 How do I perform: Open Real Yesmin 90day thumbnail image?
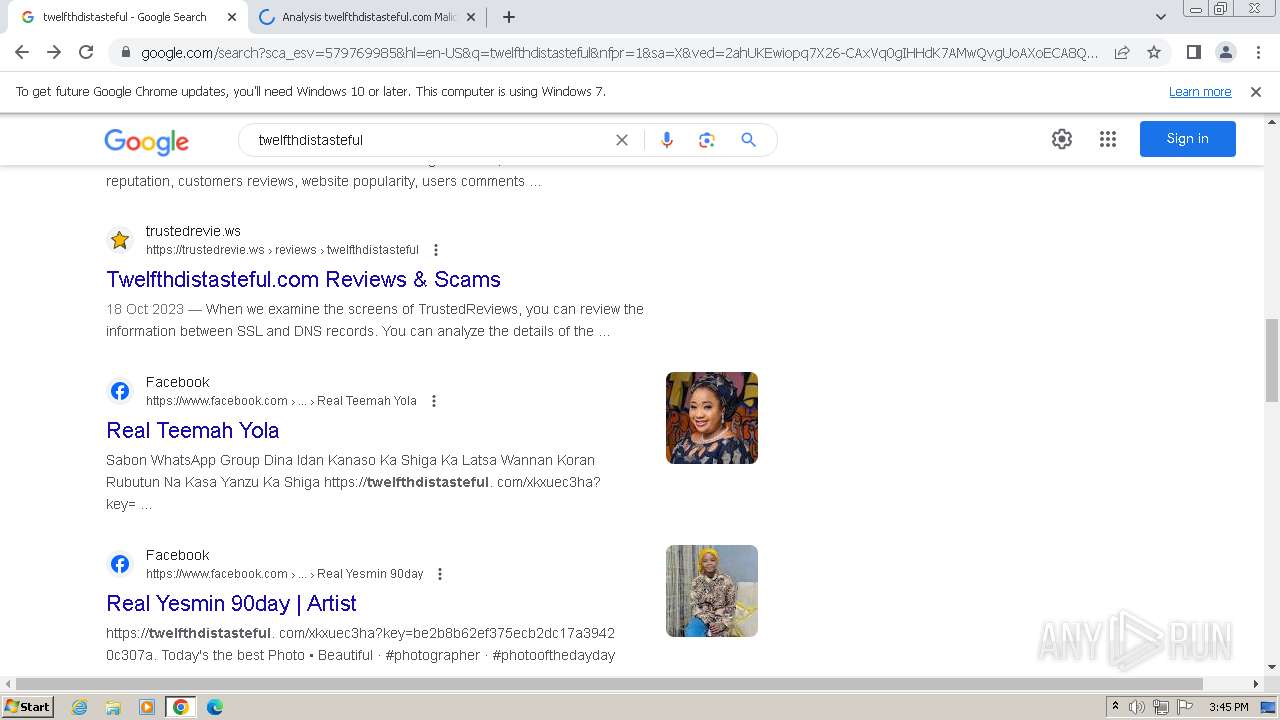[712, 591]
